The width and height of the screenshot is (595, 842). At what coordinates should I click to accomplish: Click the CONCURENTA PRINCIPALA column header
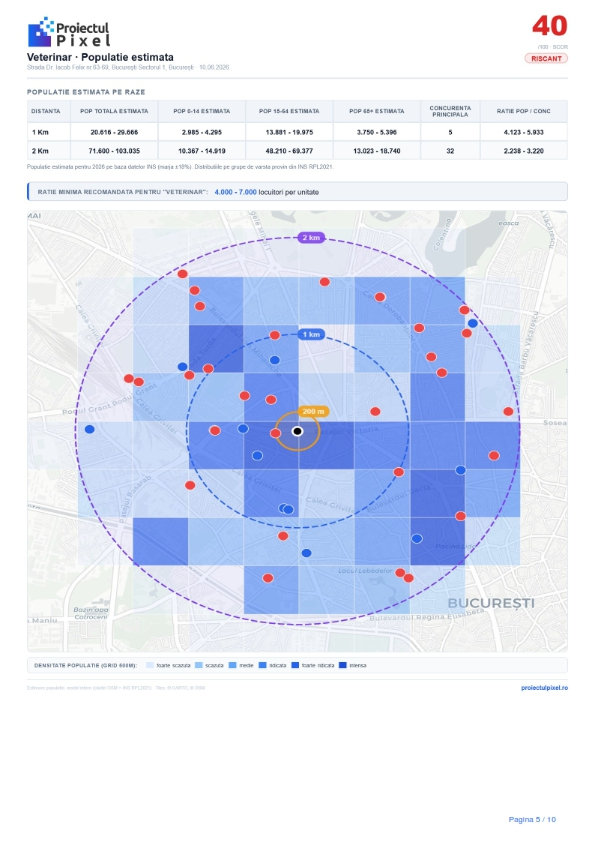click(450, 111)
